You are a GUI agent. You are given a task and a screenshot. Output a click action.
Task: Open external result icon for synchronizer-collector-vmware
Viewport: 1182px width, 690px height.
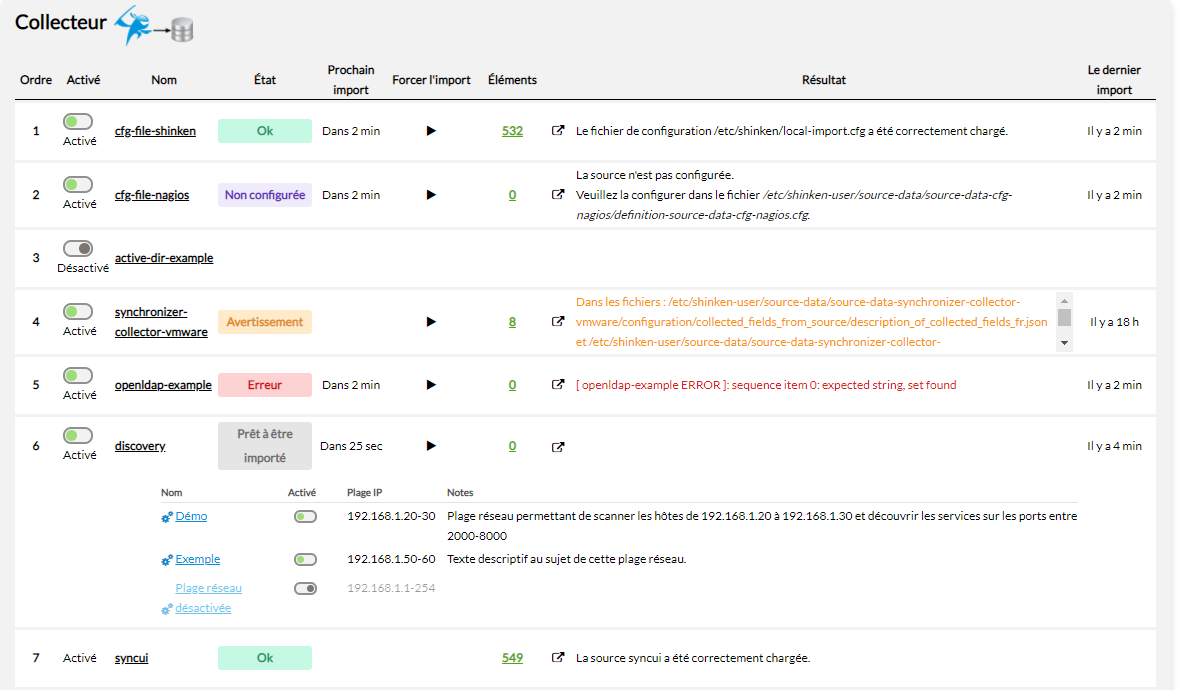pos(558,322)
